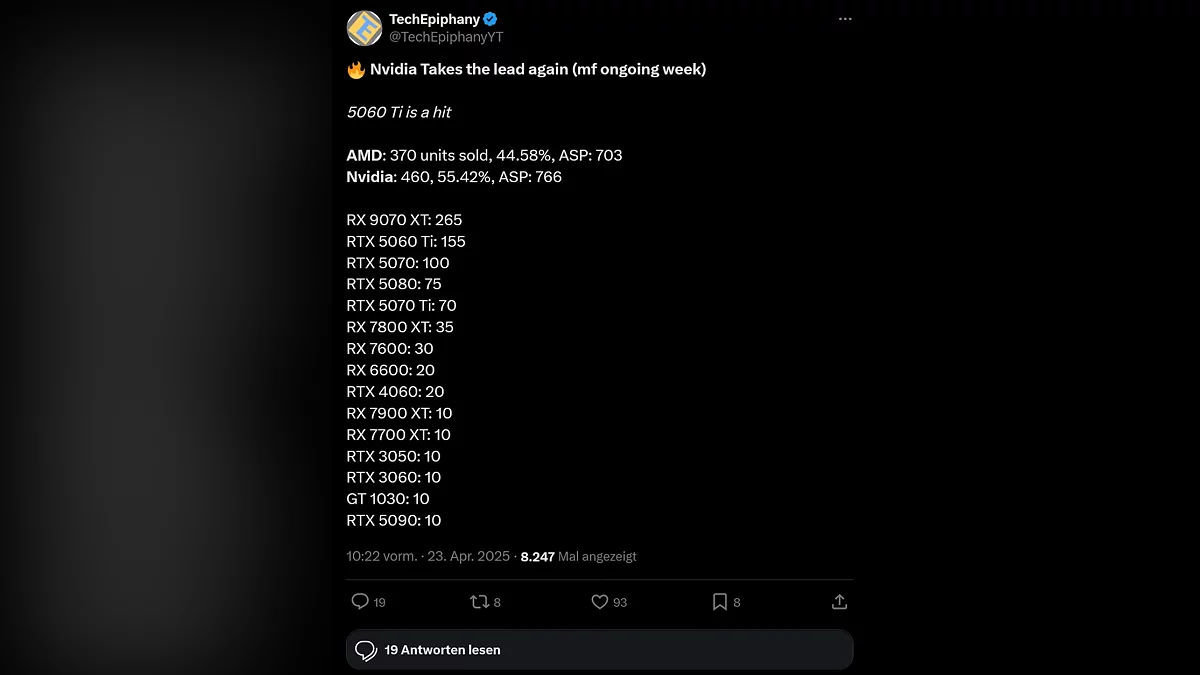Click the tweet line RX 9070 XT: 265
Screen dimensions: 1200x675
click(404, 220)
